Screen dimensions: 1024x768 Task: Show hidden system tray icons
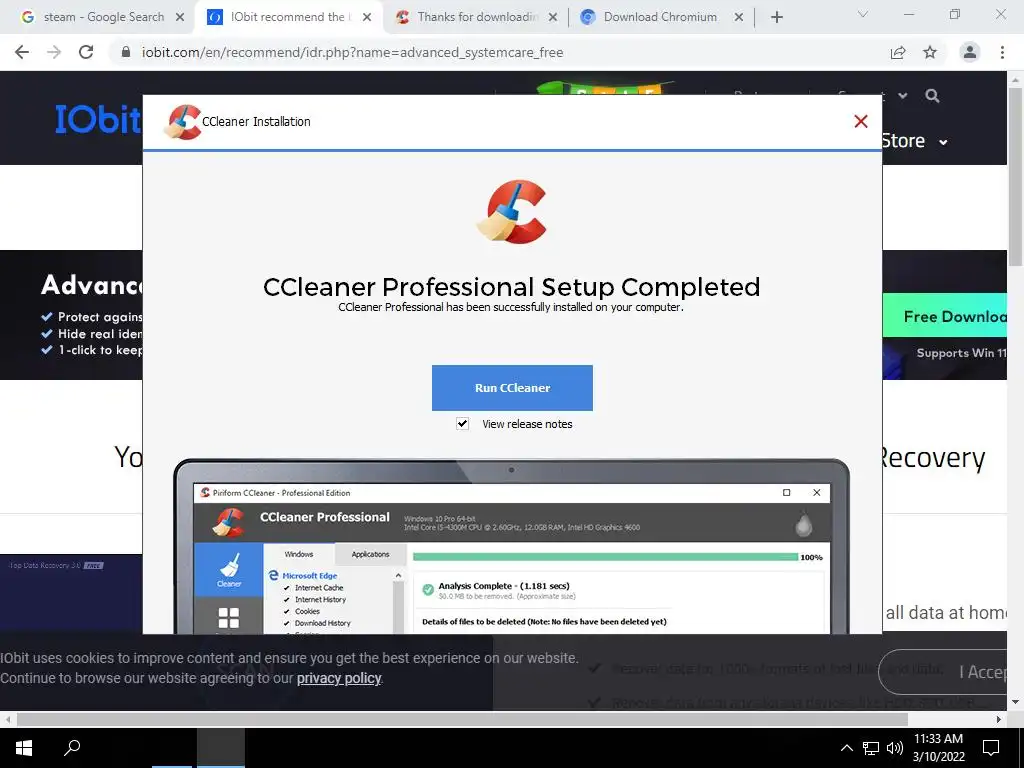click(846, 748)
